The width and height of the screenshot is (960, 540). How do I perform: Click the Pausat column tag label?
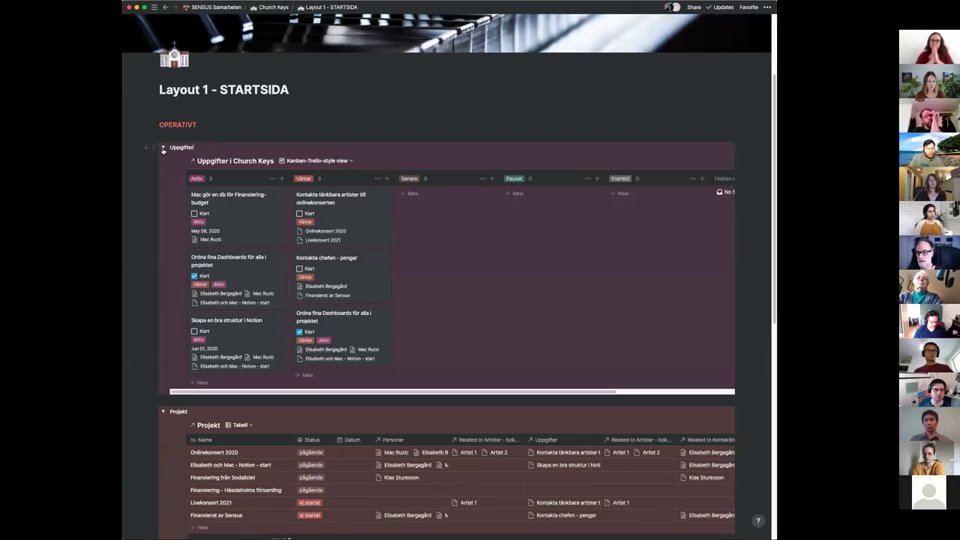514,179
